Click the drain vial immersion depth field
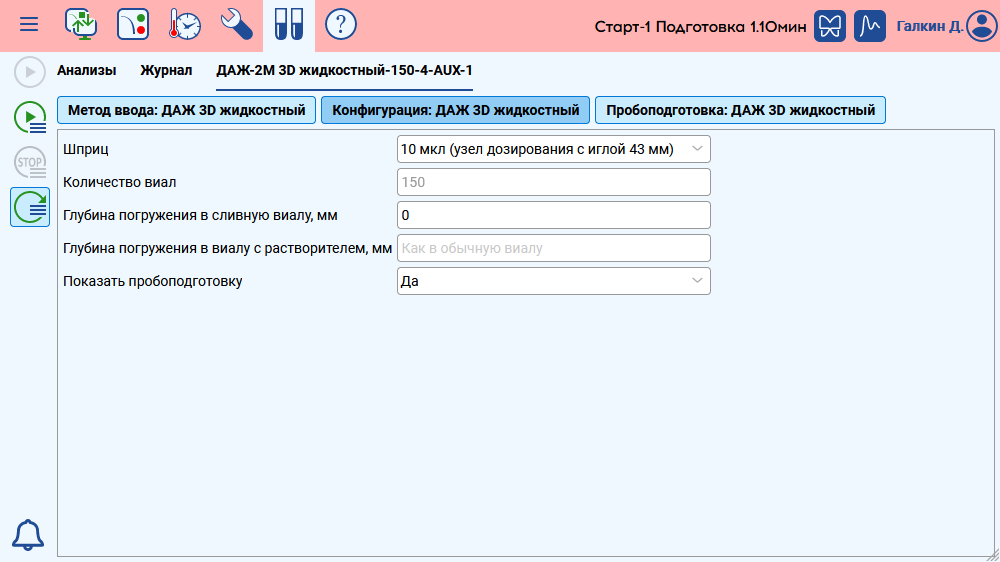Screen dimensions: 1000x562 coord(554,215)
